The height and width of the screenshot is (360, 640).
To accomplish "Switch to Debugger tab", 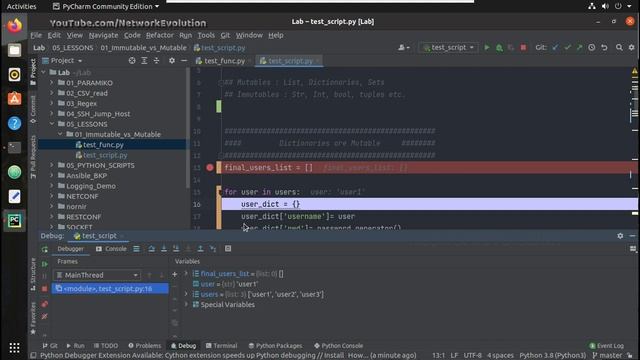I will [x=70, y=249].
